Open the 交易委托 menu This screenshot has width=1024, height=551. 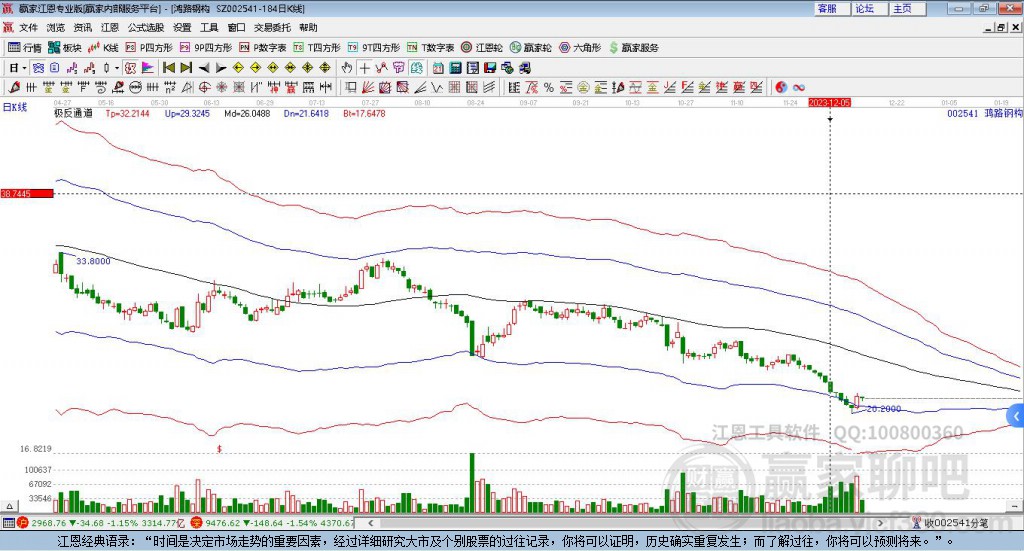(x=272, y=27)
